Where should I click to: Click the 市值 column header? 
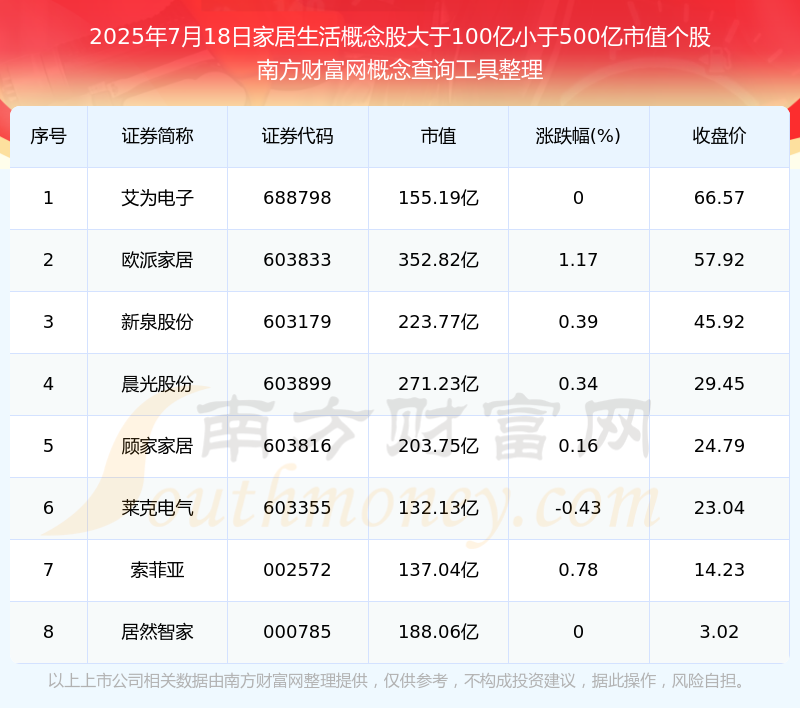click(438, 136)
